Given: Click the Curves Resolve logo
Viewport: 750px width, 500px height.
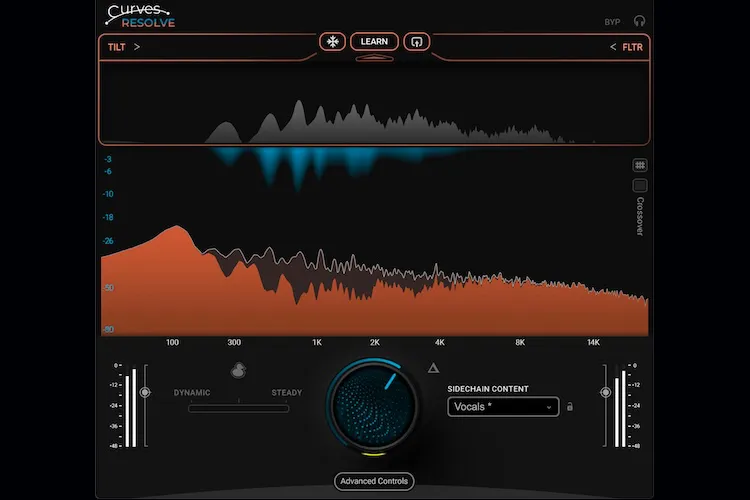Looking at the screenshot, I should 140,16.
